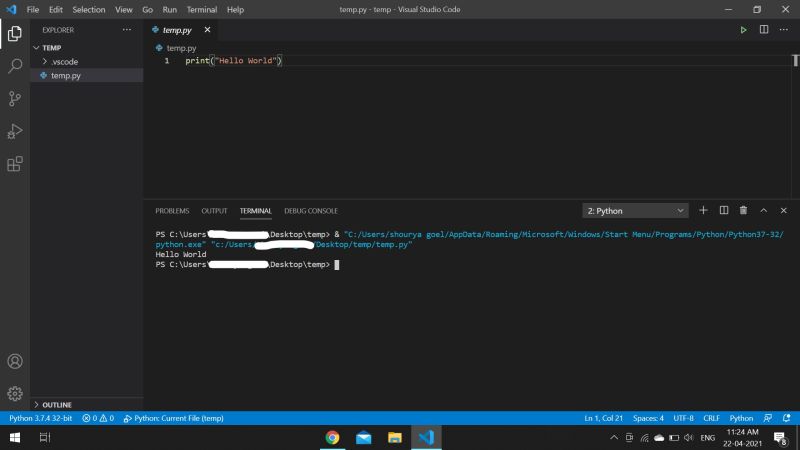Open the Run and Debug view
Image resolution: width=800 pixels, height=450 pixels.
click(15, 131)
